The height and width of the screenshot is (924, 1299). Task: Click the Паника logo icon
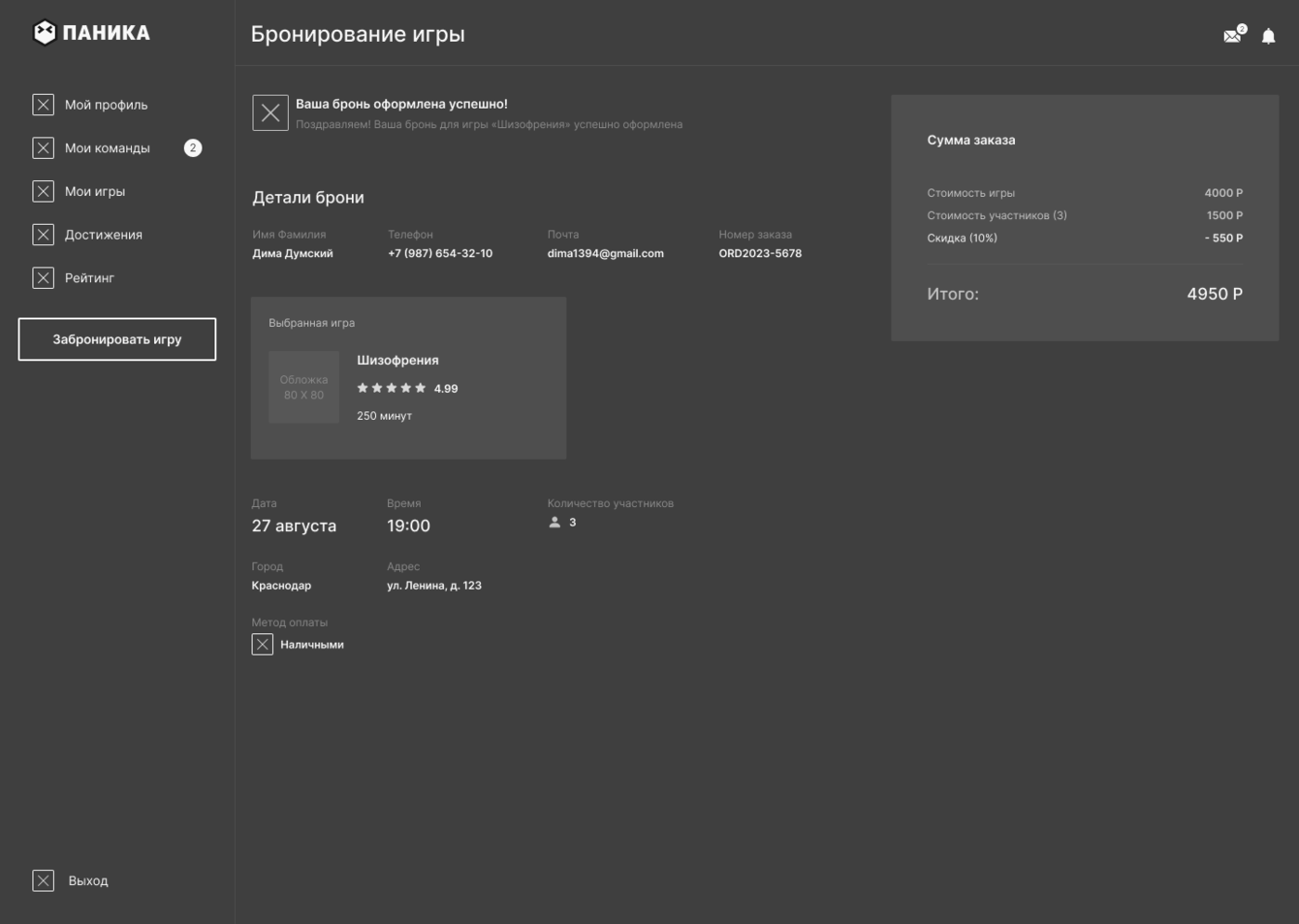pos(45,33)
